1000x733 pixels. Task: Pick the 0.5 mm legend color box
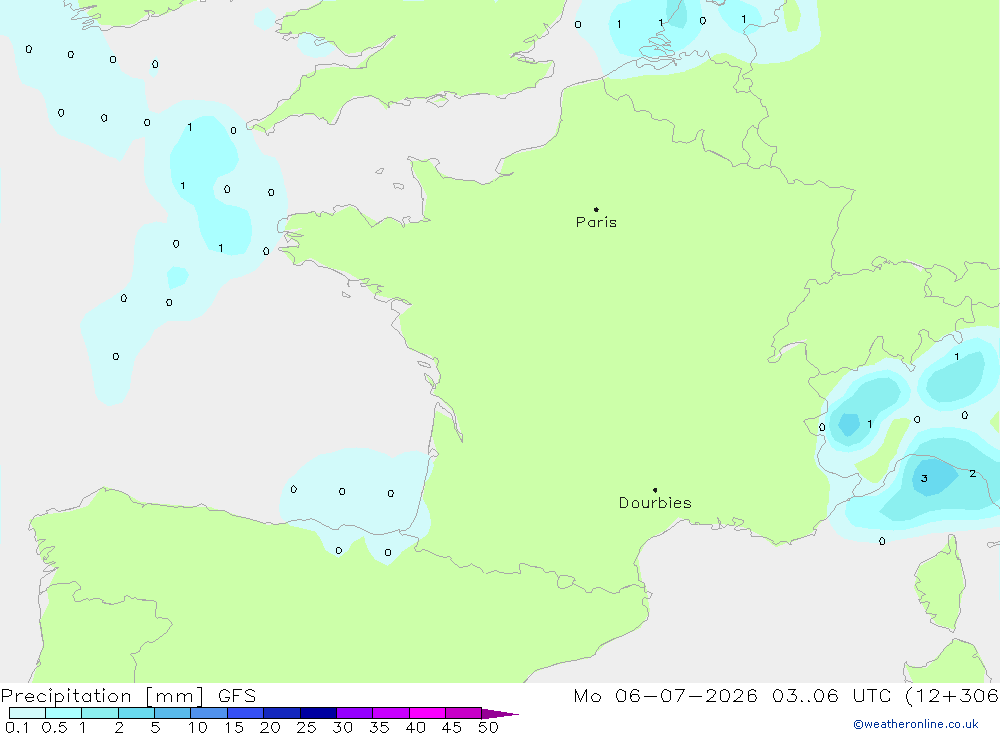click(64, 713)
